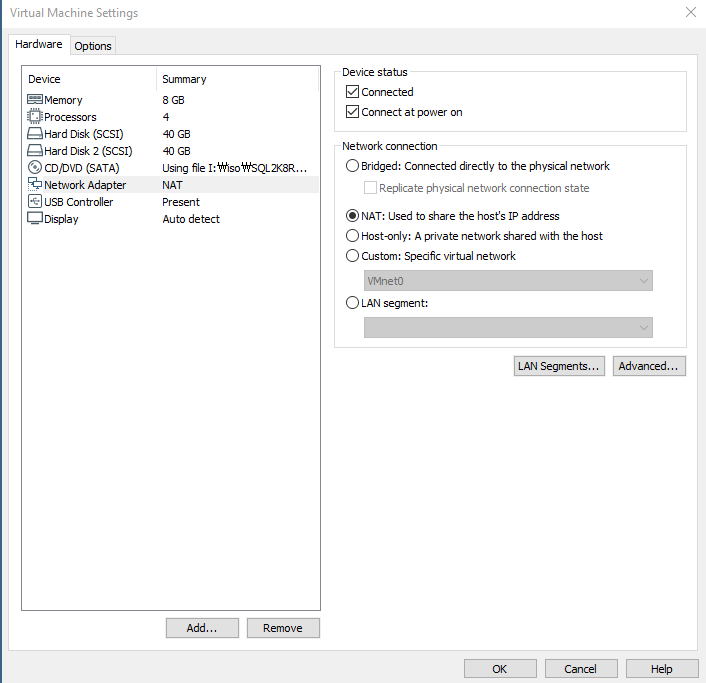The image size is (706, 683).
Task: Click the Processors chip icon
Action: tap(35, 117)
